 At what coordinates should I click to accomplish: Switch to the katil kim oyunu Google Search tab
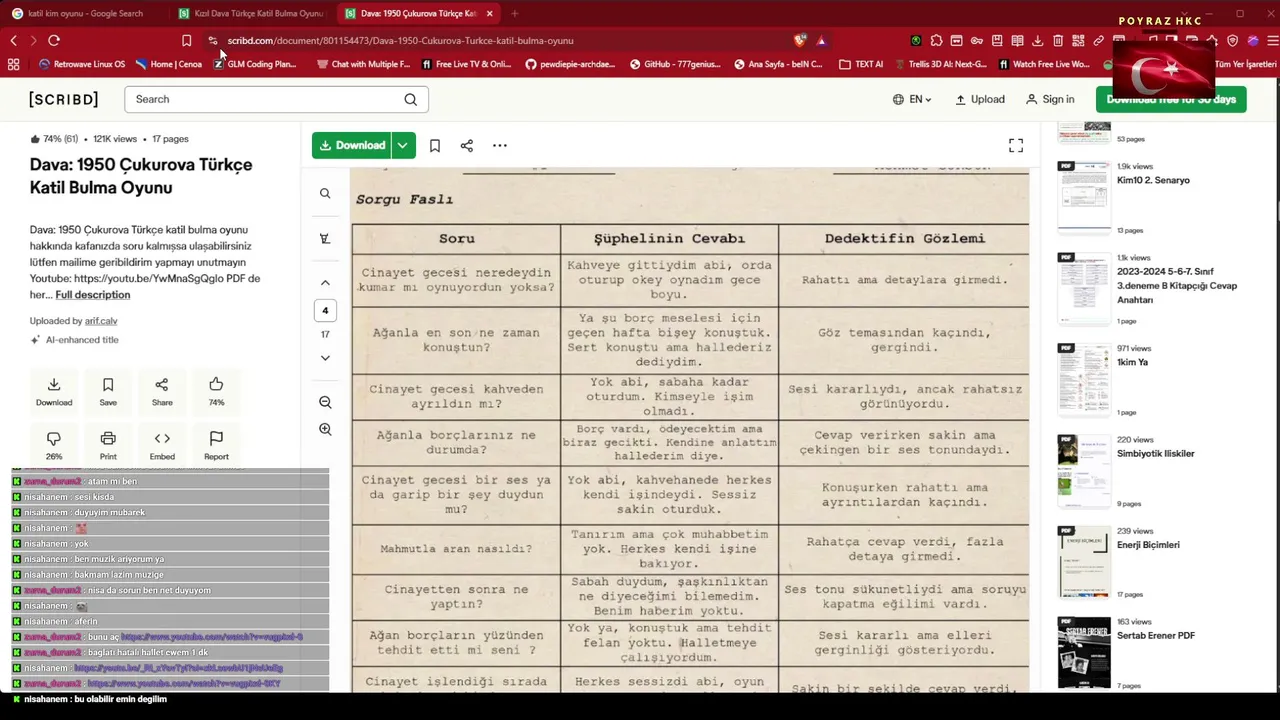point(85,14)
